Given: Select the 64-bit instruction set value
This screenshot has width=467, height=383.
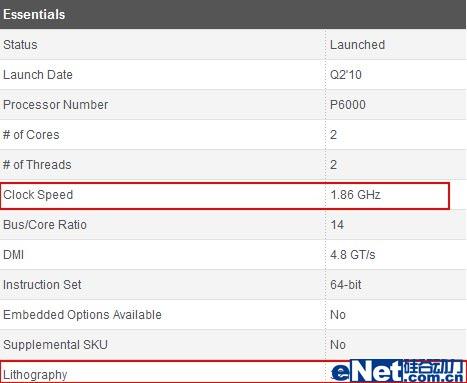Looking at the screenshot, I should (x=346, y=285).
